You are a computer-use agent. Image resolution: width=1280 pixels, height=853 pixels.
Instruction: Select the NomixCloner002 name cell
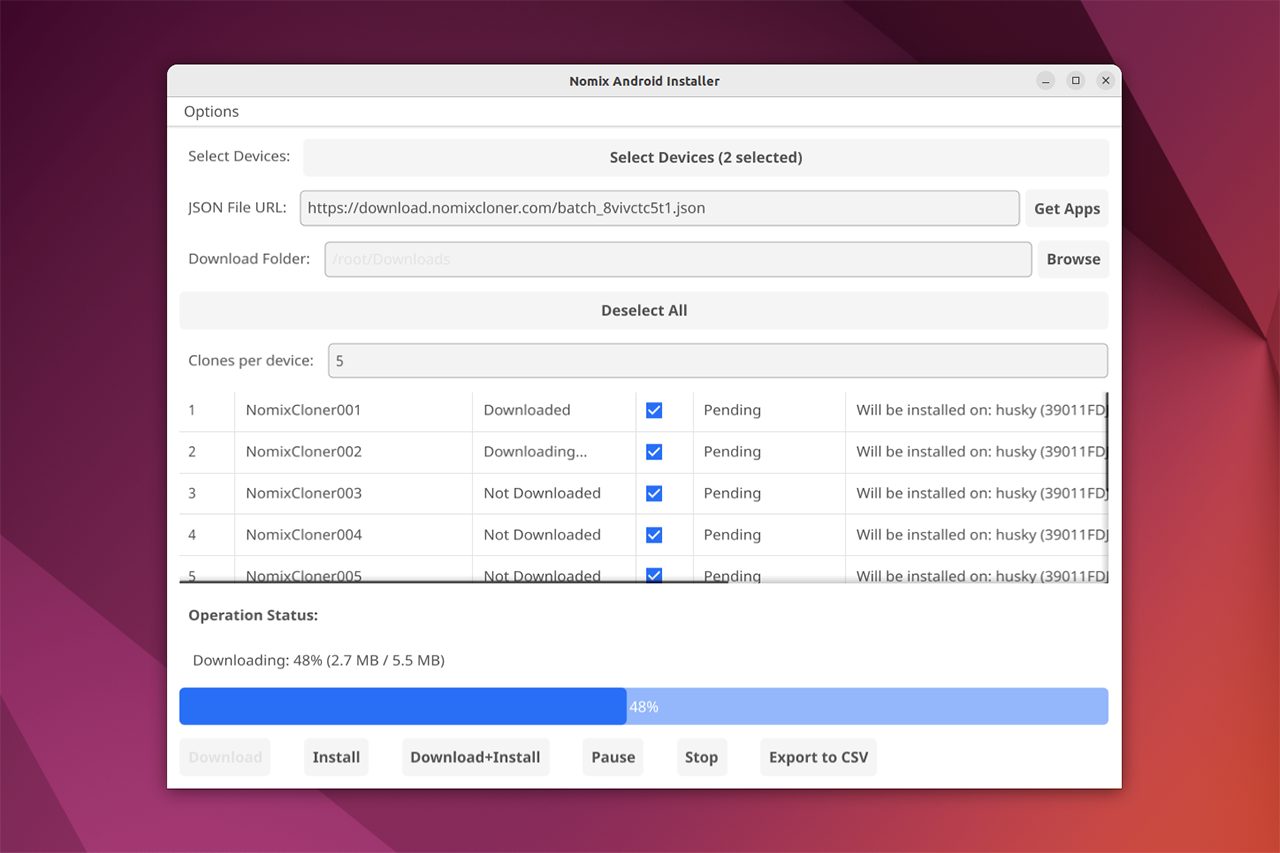click(354, 452)
